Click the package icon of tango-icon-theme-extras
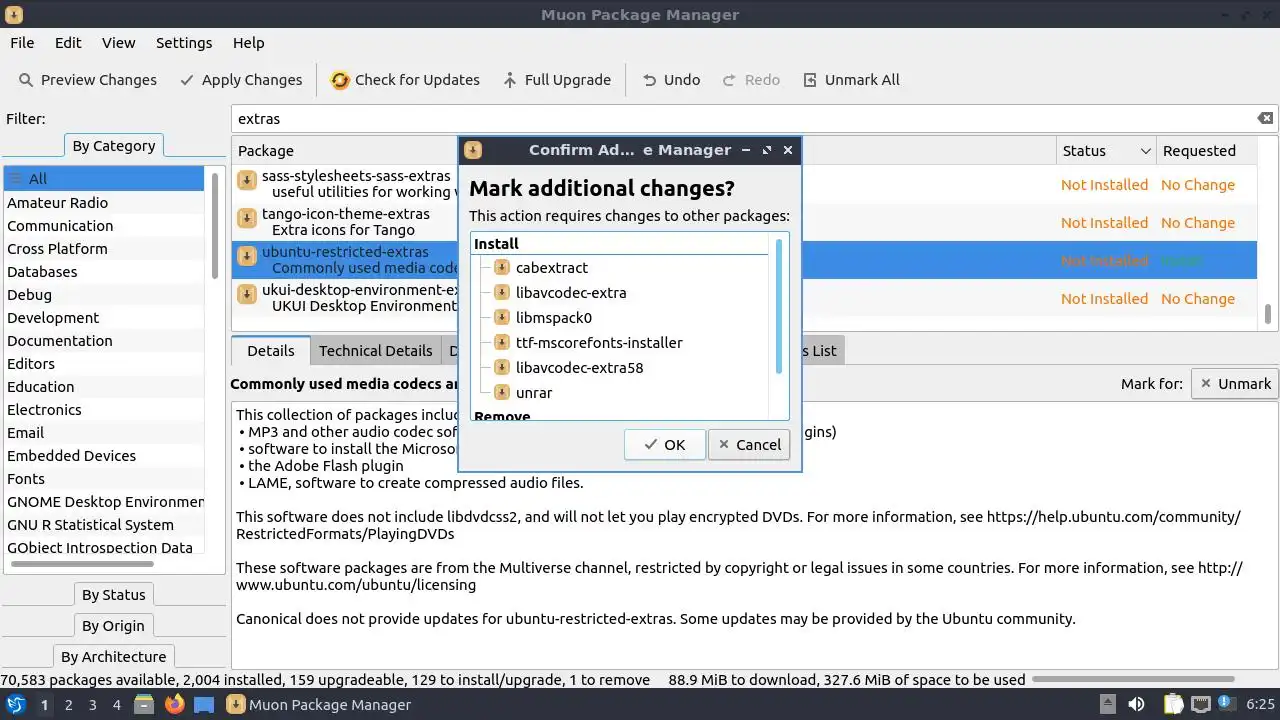This screenshot has width=1280, height=720. (x=246, y=219)
